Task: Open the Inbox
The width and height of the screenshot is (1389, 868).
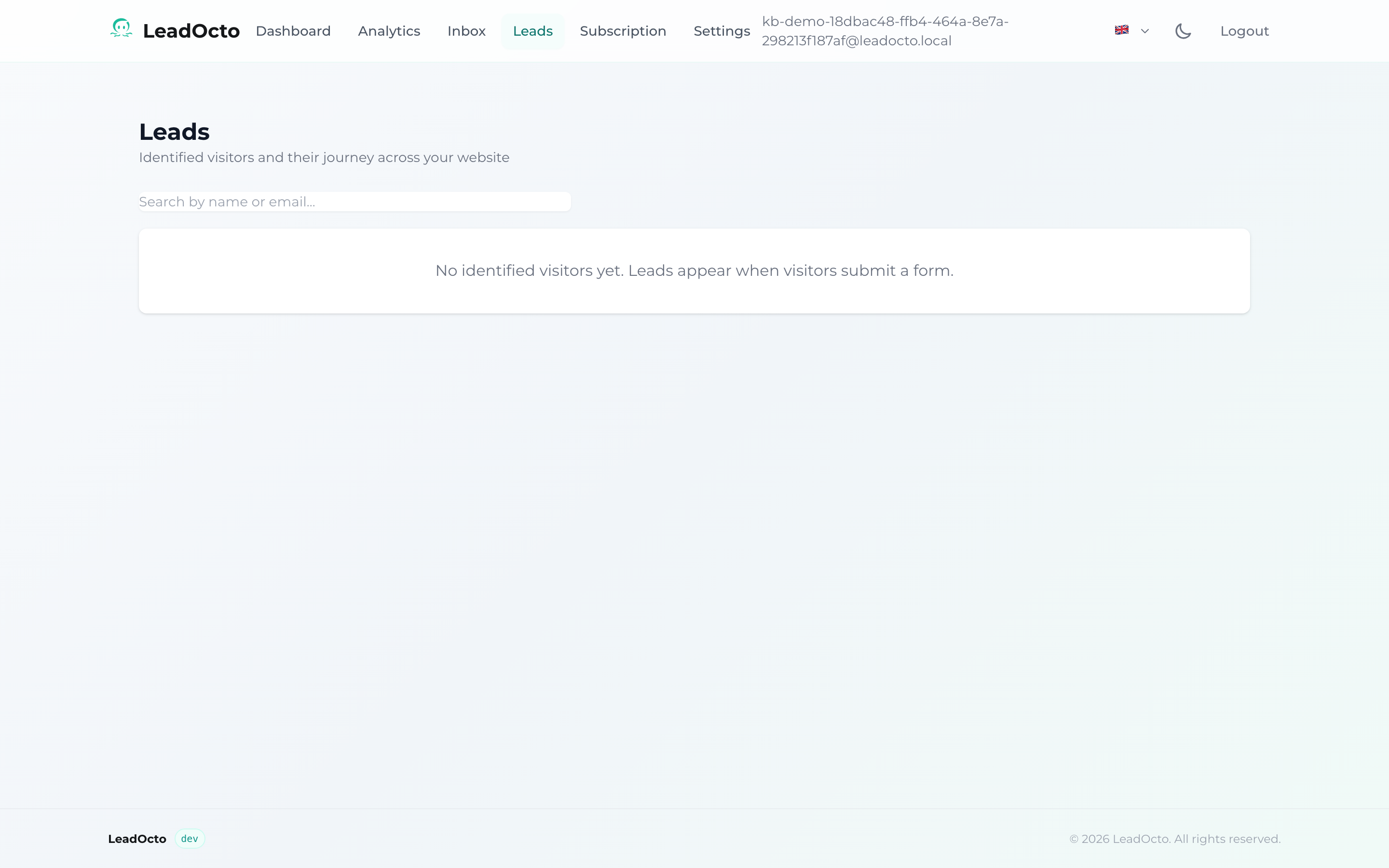Action: point(465,31)
